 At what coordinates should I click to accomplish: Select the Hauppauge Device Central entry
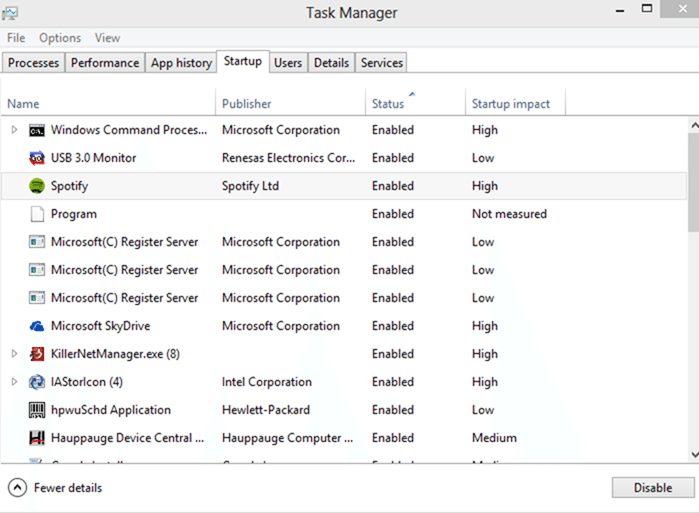[127, 438]
